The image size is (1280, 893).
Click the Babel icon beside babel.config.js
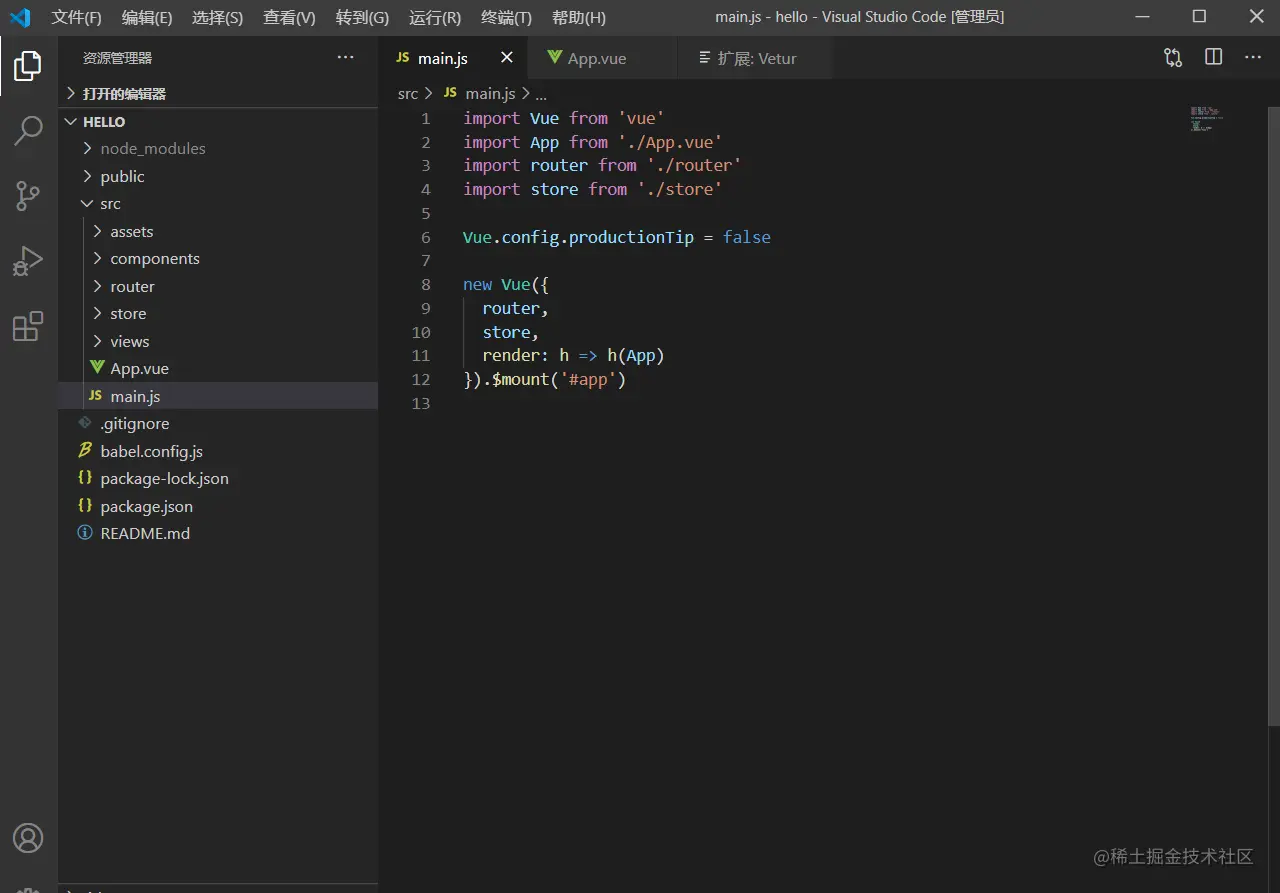click(86, 451)
